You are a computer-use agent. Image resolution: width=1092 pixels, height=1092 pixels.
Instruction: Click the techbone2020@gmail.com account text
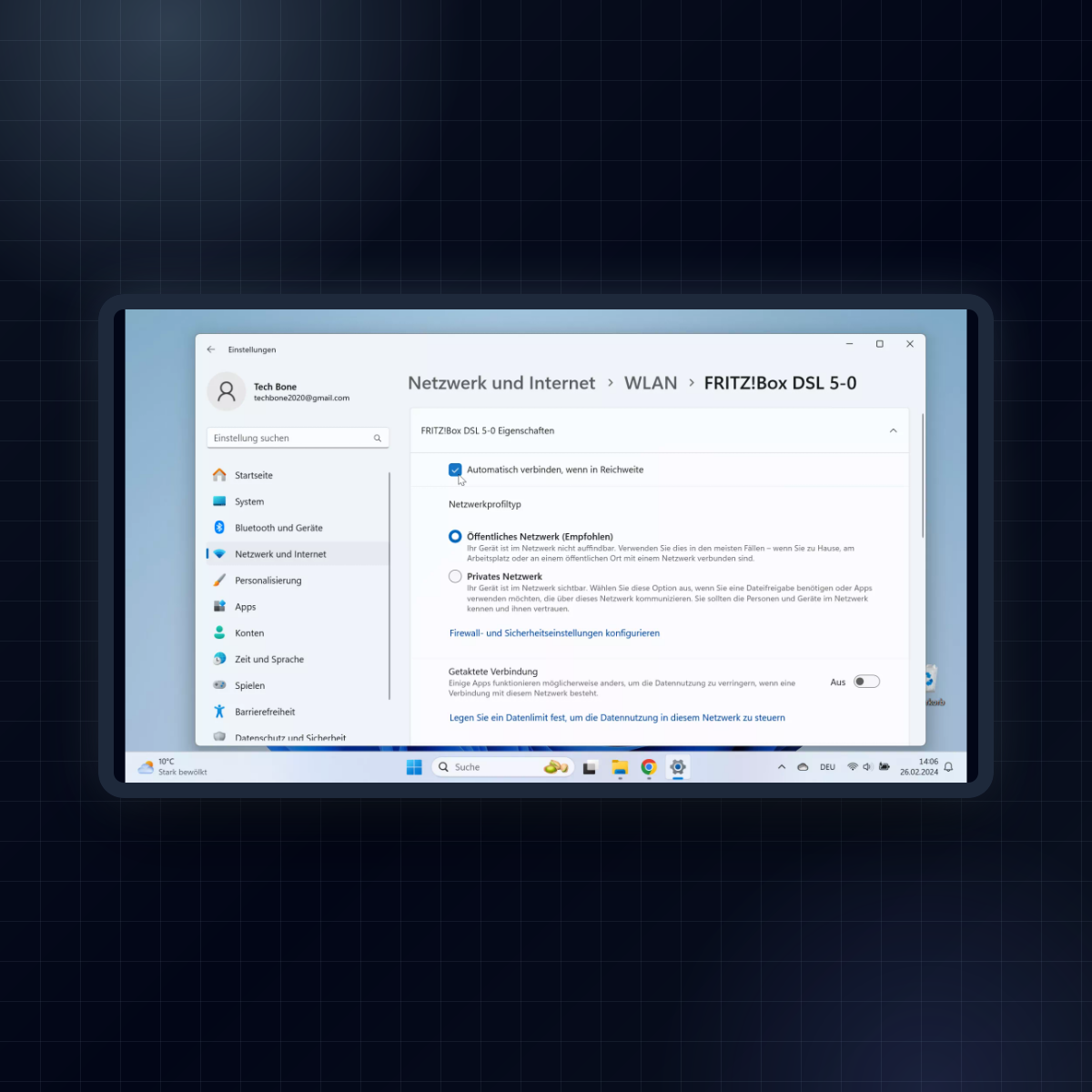click(301, 399)
